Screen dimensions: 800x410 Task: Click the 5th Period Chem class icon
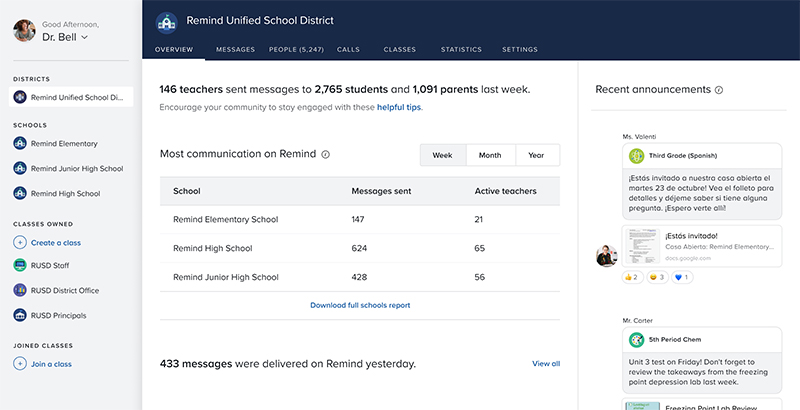click(636, 340)
